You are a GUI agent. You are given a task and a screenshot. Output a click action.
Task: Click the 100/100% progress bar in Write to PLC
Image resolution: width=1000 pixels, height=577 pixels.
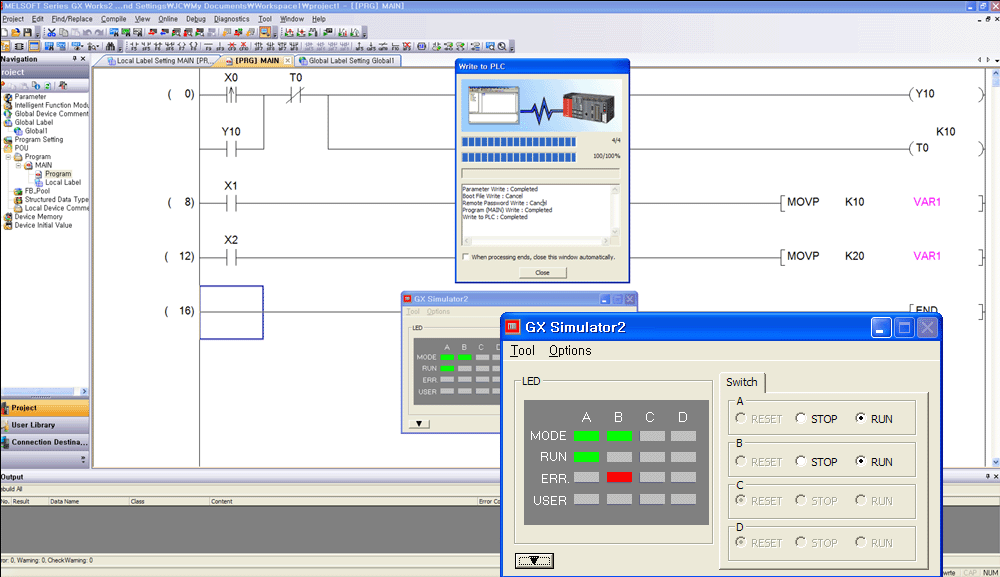tap(518, 157)
